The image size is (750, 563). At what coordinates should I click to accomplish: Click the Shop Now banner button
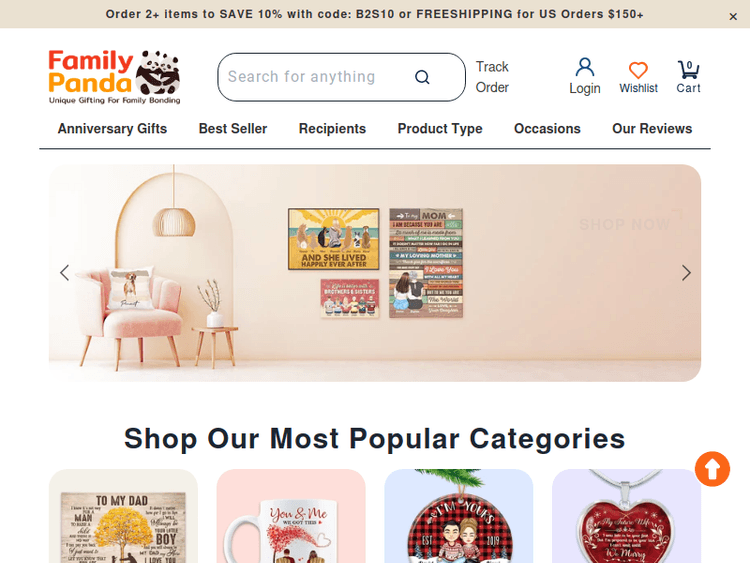click(x=625, y=224)
